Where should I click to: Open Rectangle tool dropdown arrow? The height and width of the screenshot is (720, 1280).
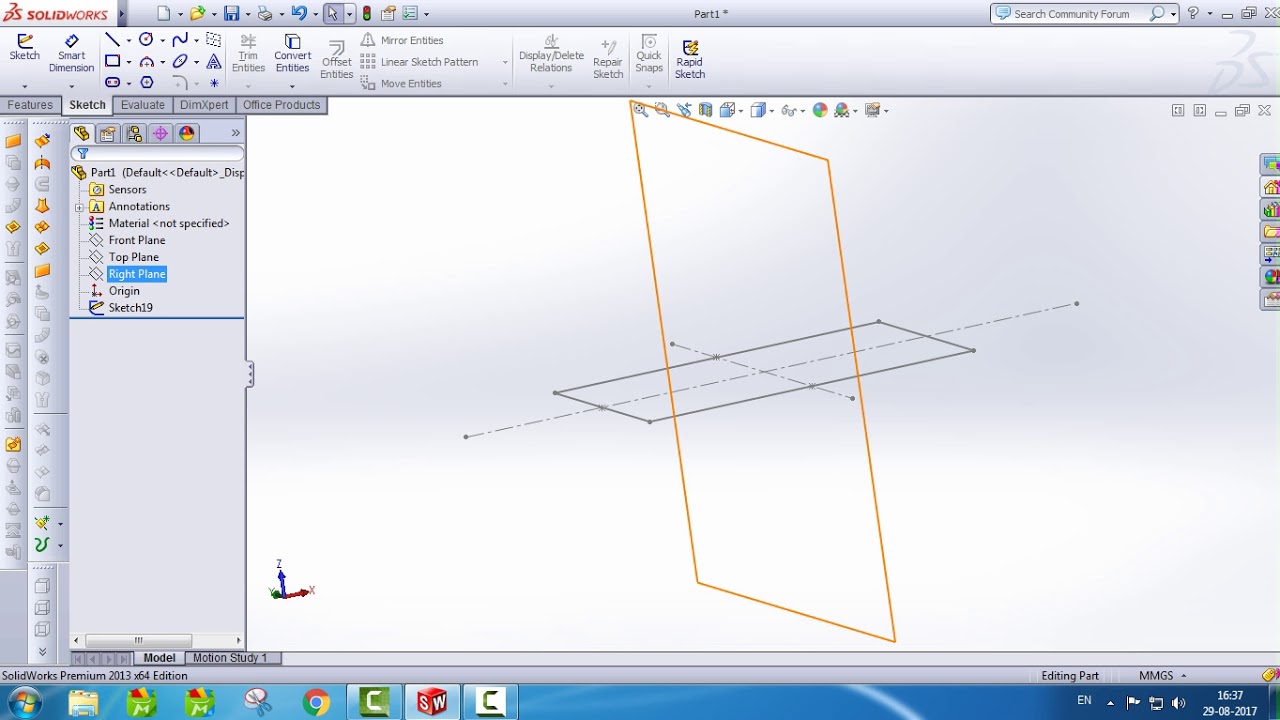(129, 63)
